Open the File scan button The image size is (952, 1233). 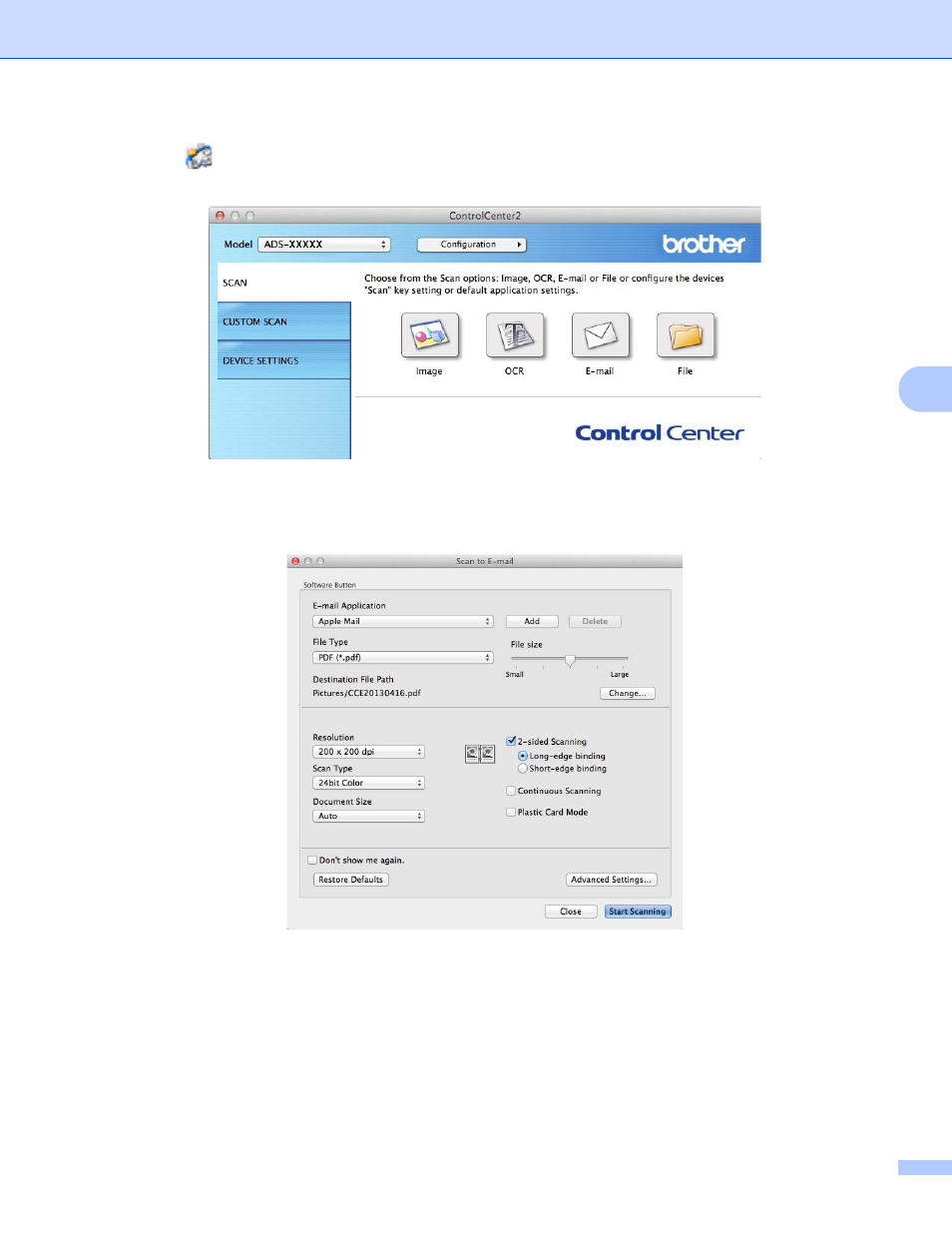pos(686,335)
